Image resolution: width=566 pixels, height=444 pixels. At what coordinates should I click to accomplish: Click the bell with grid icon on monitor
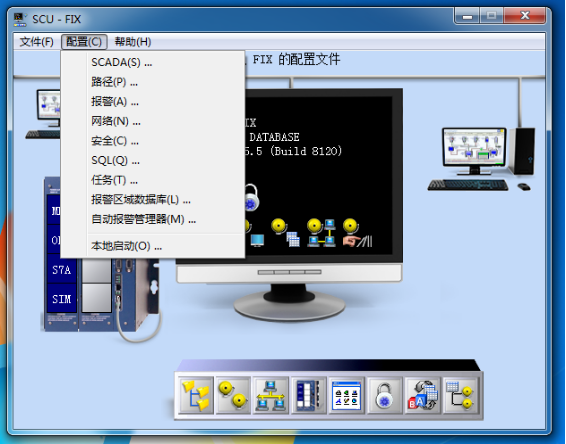click(285, 232)
